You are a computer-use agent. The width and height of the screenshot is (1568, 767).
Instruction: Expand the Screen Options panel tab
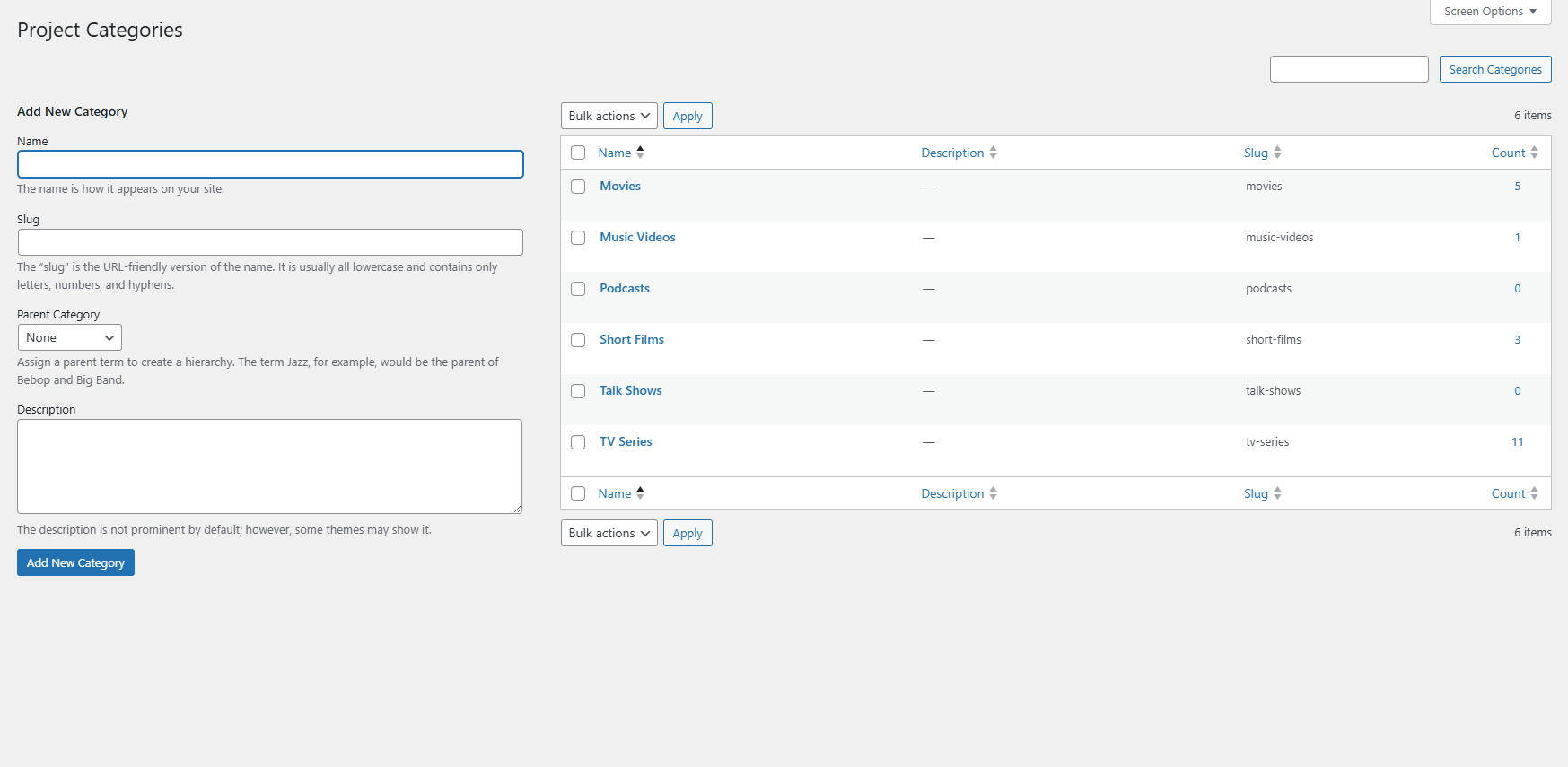pos(1490,12)
